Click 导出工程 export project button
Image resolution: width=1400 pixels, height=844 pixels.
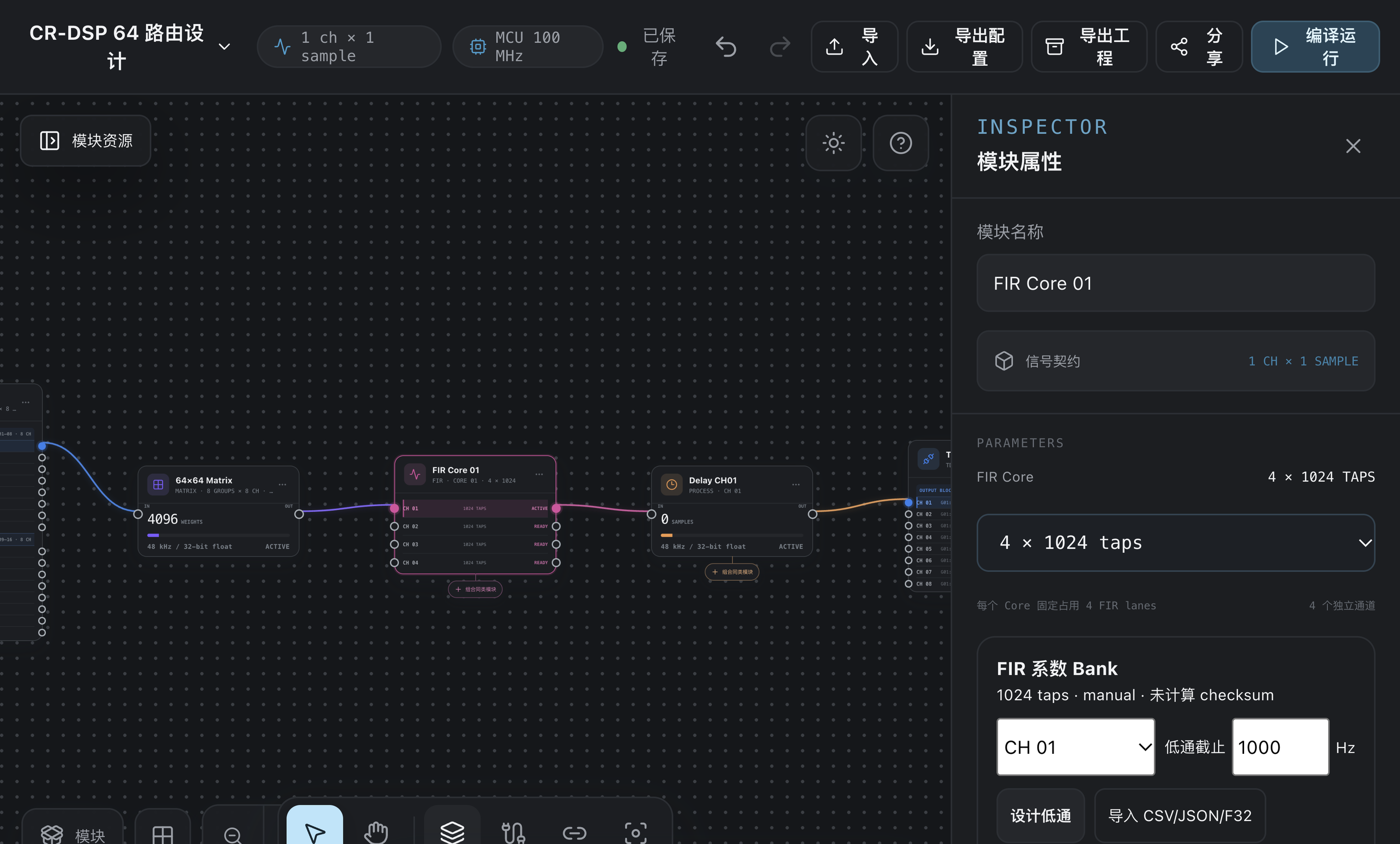coord(1089,46)
